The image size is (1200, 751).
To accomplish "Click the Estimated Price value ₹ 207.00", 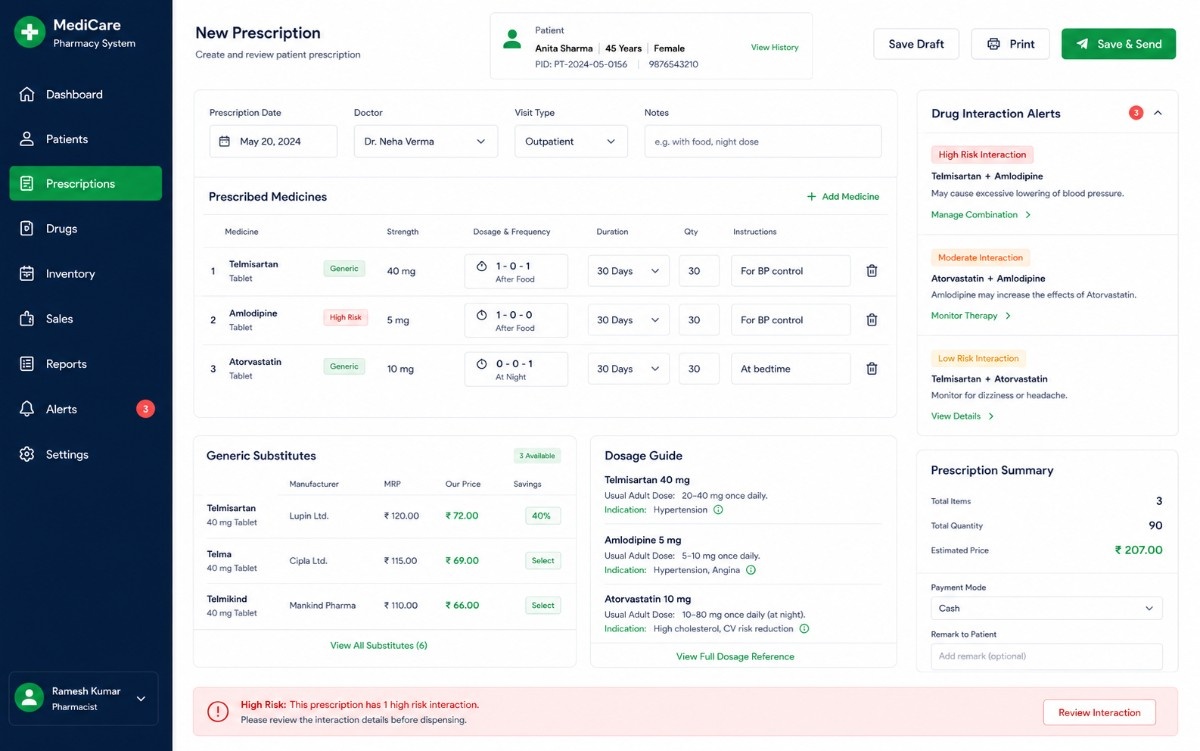I will [x=1139, y=550].
